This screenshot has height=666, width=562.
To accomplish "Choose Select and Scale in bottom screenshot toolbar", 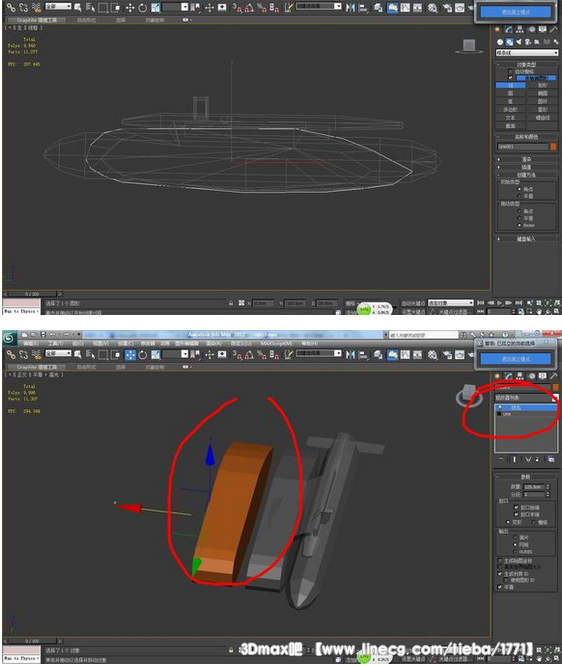I will pos(155,354).
